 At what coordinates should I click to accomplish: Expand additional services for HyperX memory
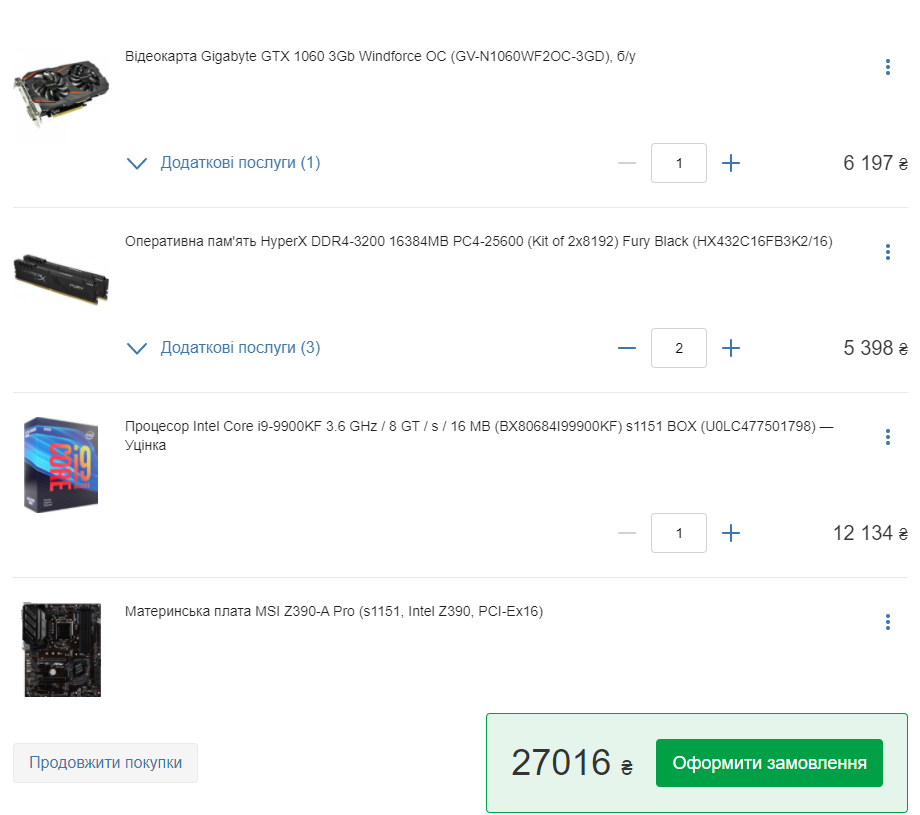tap(224, 347)
